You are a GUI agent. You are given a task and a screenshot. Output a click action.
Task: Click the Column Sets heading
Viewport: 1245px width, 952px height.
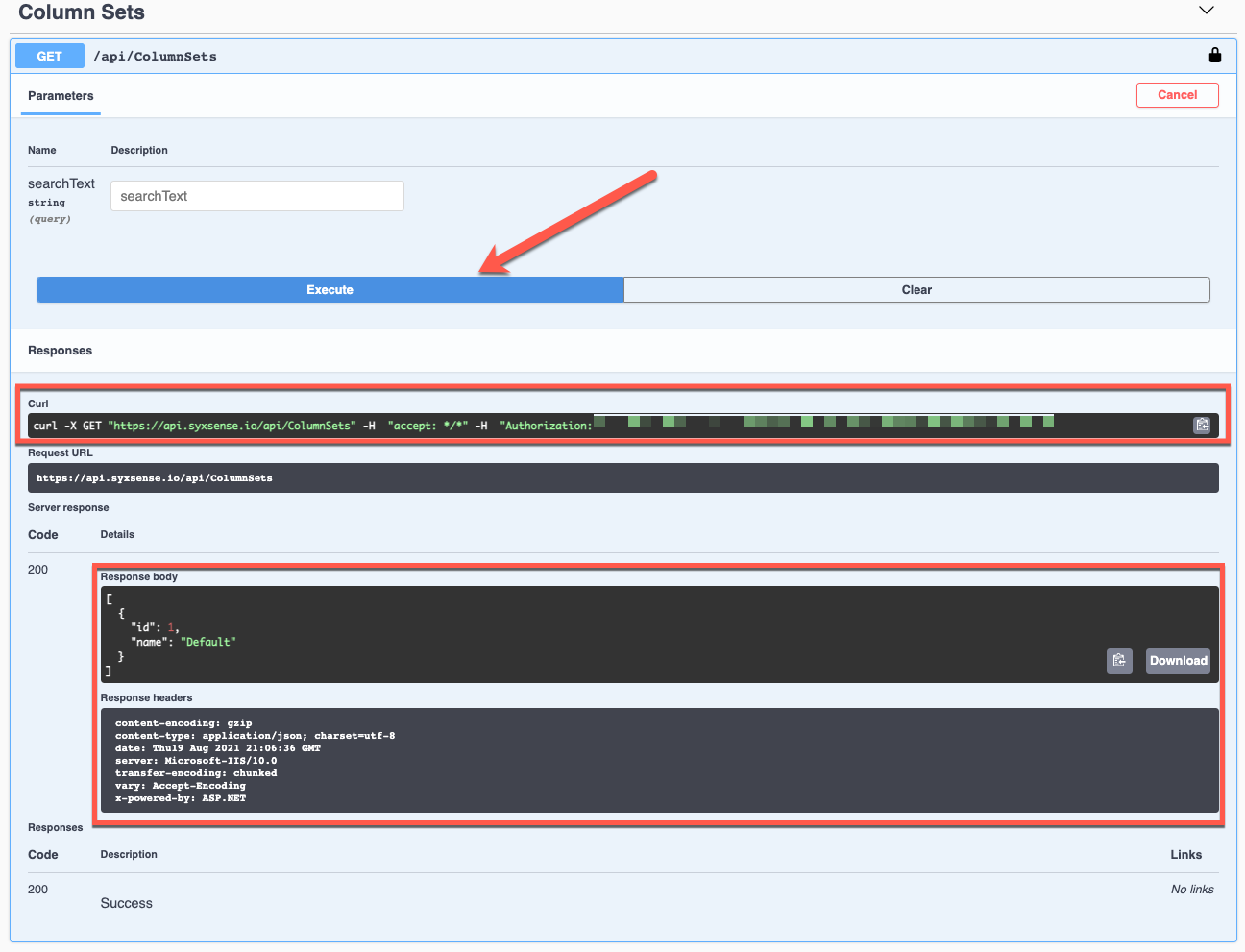click(x=82, y=12)
